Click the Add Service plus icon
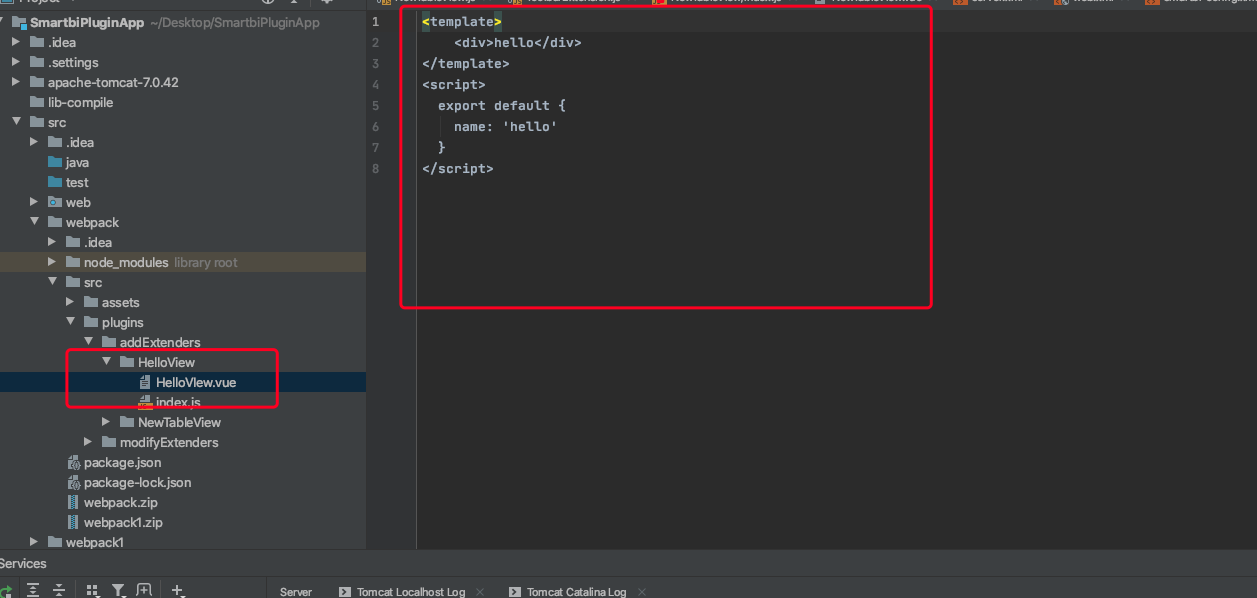The height and width of the screenshot is (598, 1257). pyautogui.click(x=177, y=591)
